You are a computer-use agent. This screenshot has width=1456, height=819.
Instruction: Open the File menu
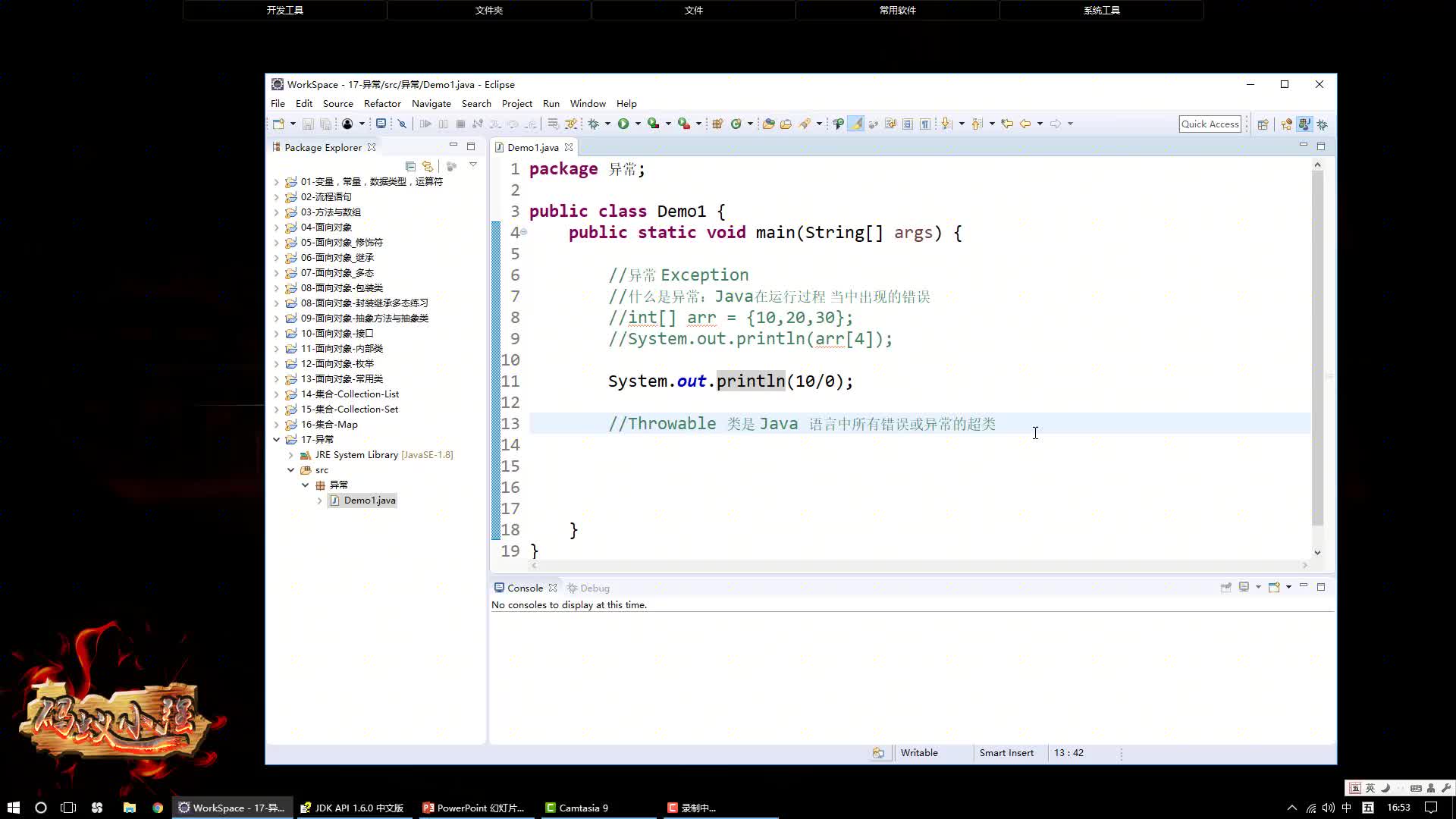pos(278,103)
